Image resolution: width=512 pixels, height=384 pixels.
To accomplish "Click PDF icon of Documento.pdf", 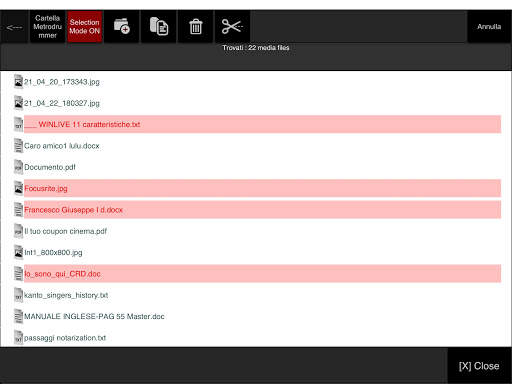I will (x=18, y=167).
